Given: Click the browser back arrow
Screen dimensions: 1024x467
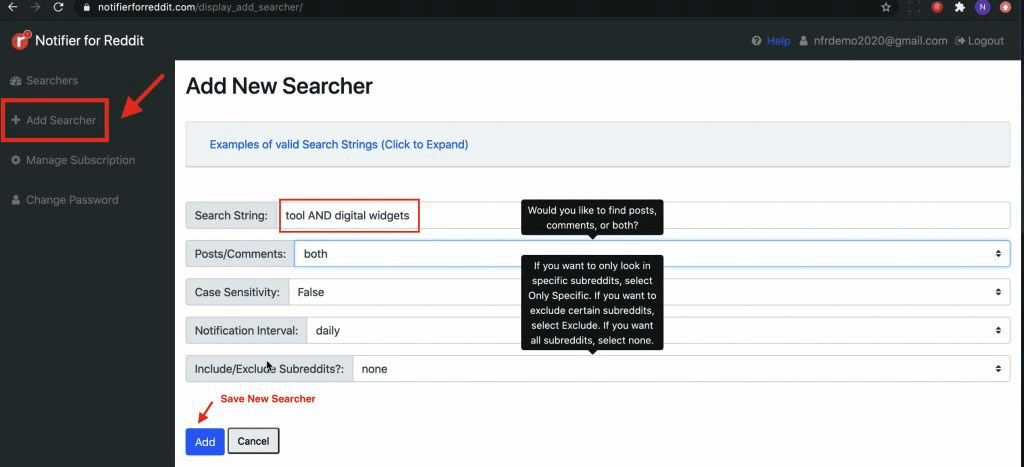Looking at the screenshot, I should click(x=12, y=7).
